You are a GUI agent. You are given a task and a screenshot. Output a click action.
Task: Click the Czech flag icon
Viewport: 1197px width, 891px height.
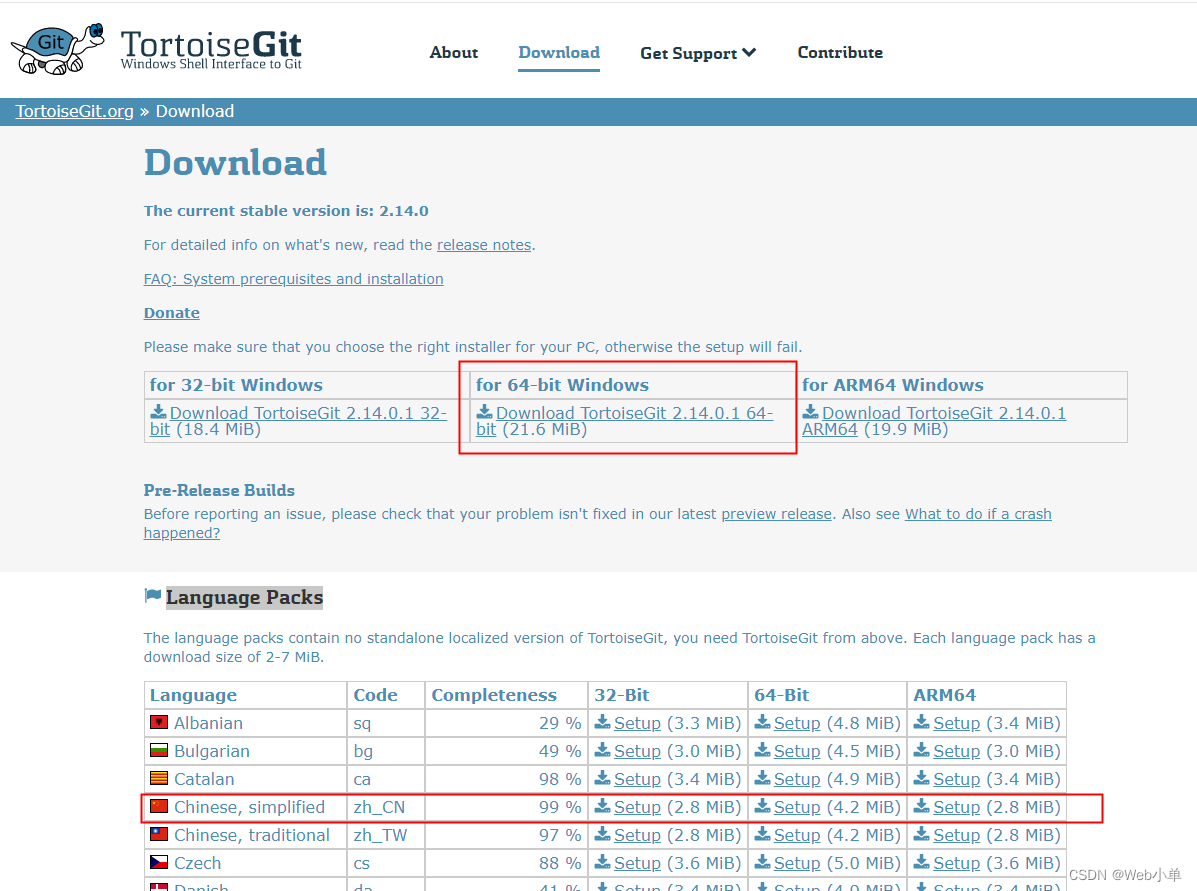(x=159, y=862)
